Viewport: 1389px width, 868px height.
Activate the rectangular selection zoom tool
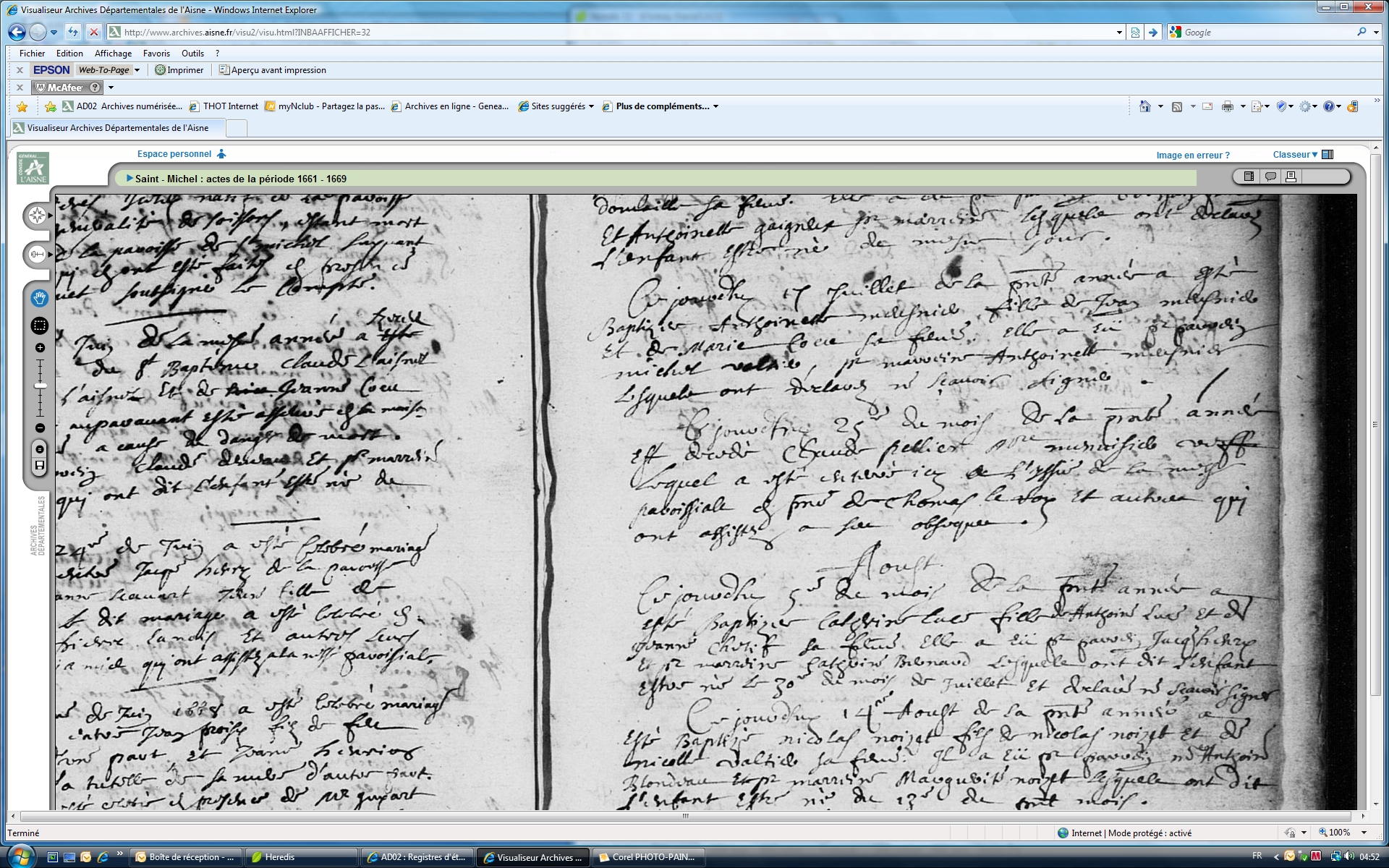point(39,326)
